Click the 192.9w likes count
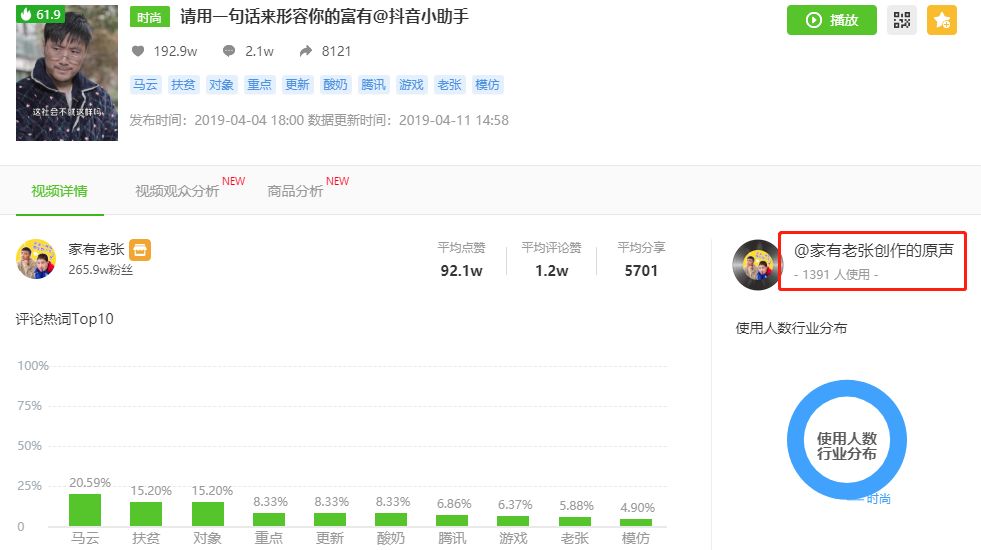Screen dimensions: 981x550 (x=175, y=51)
